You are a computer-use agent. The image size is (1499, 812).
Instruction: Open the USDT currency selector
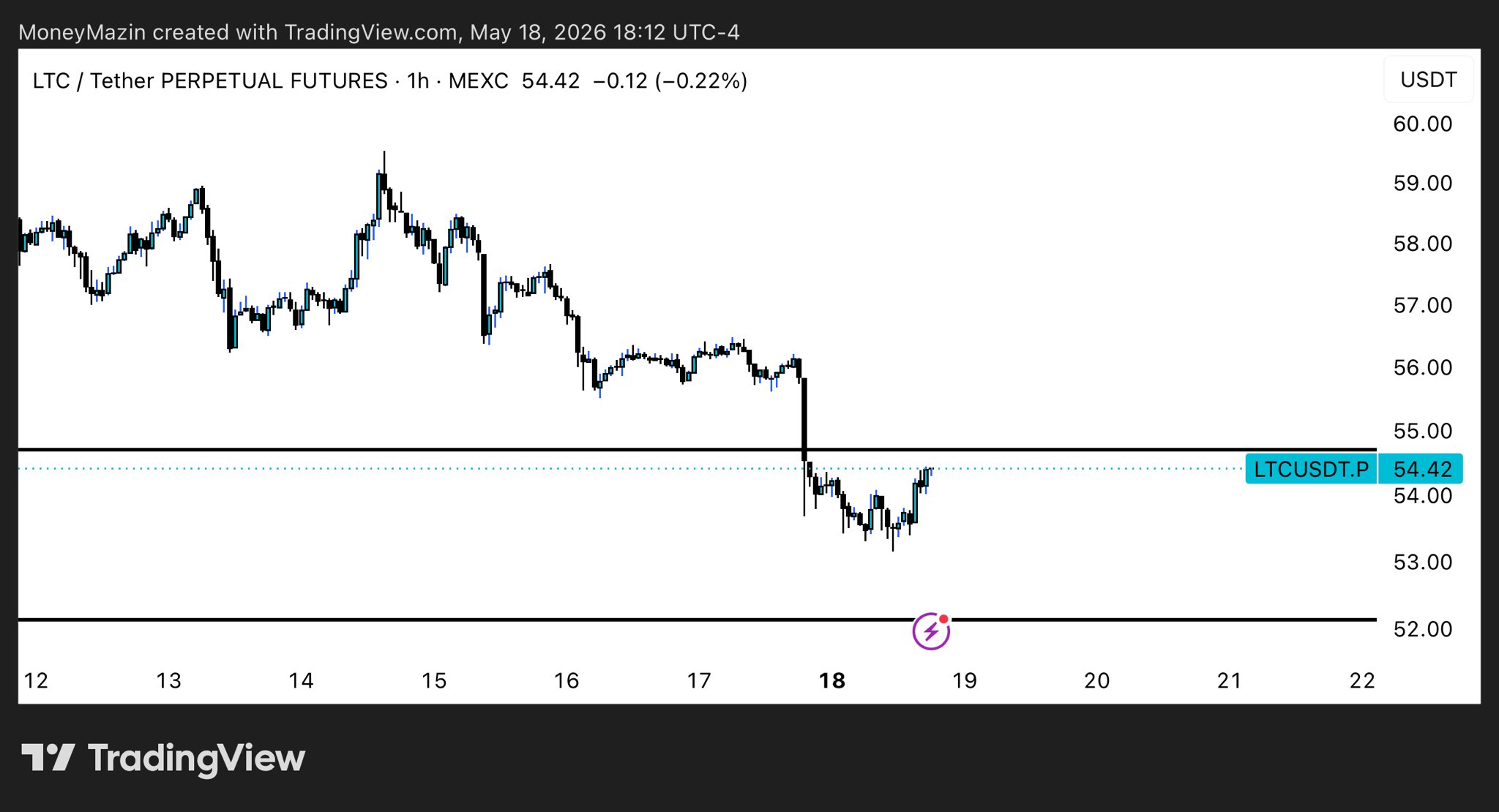click(x=1428, y=80)
